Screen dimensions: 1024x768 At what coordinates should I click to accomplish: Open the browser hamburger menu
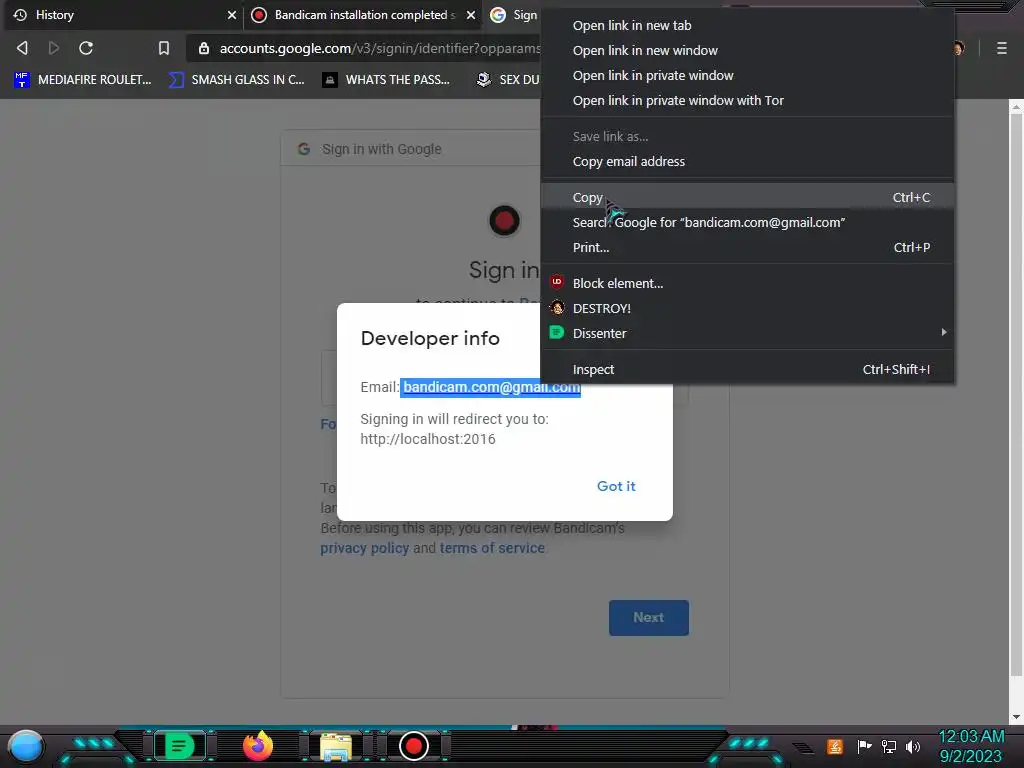pos(1002,48)
